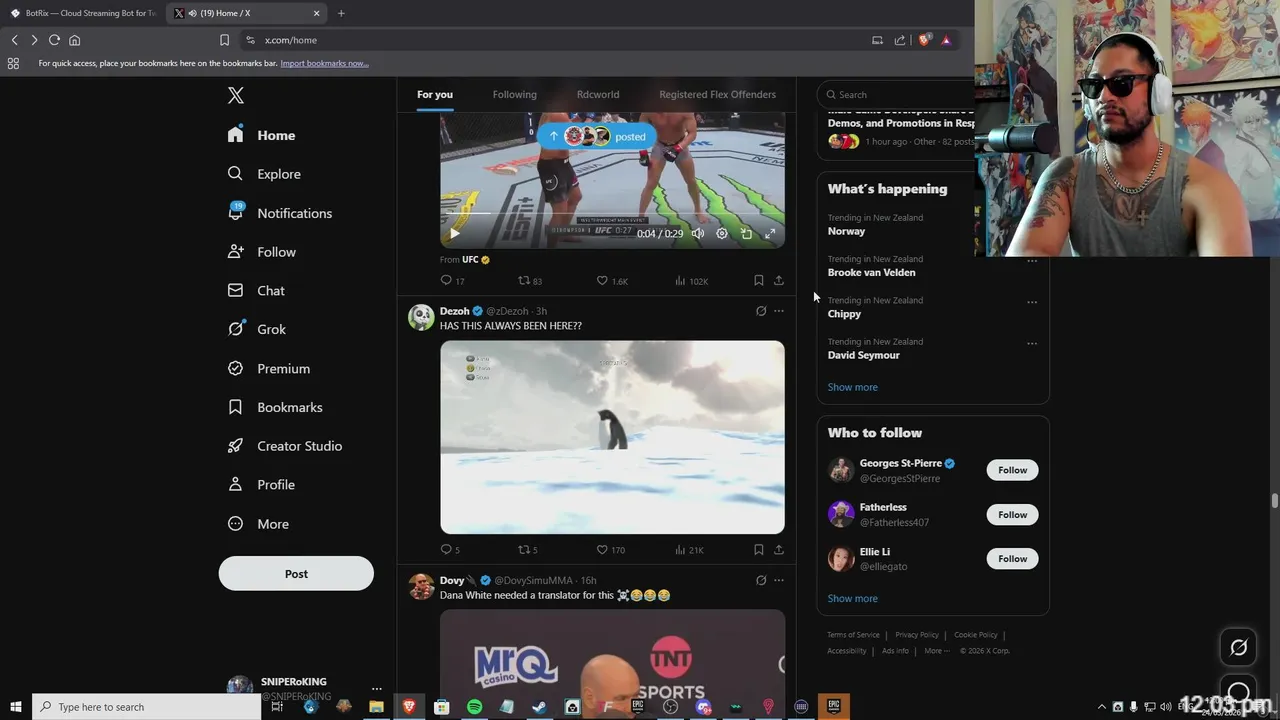The width and height of the screenshot is (1280, 720).
Task: Open Brave Shields icon
Action: 924,40
